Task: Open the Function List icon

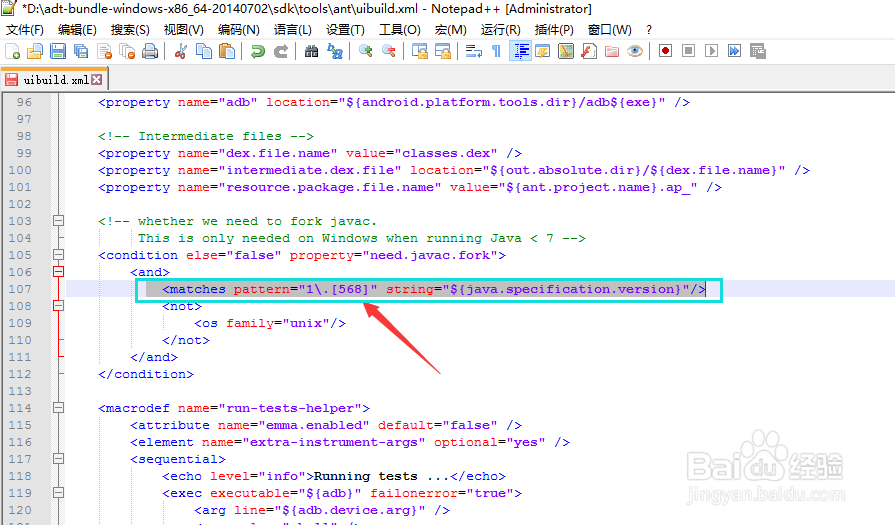Action: 588,51
